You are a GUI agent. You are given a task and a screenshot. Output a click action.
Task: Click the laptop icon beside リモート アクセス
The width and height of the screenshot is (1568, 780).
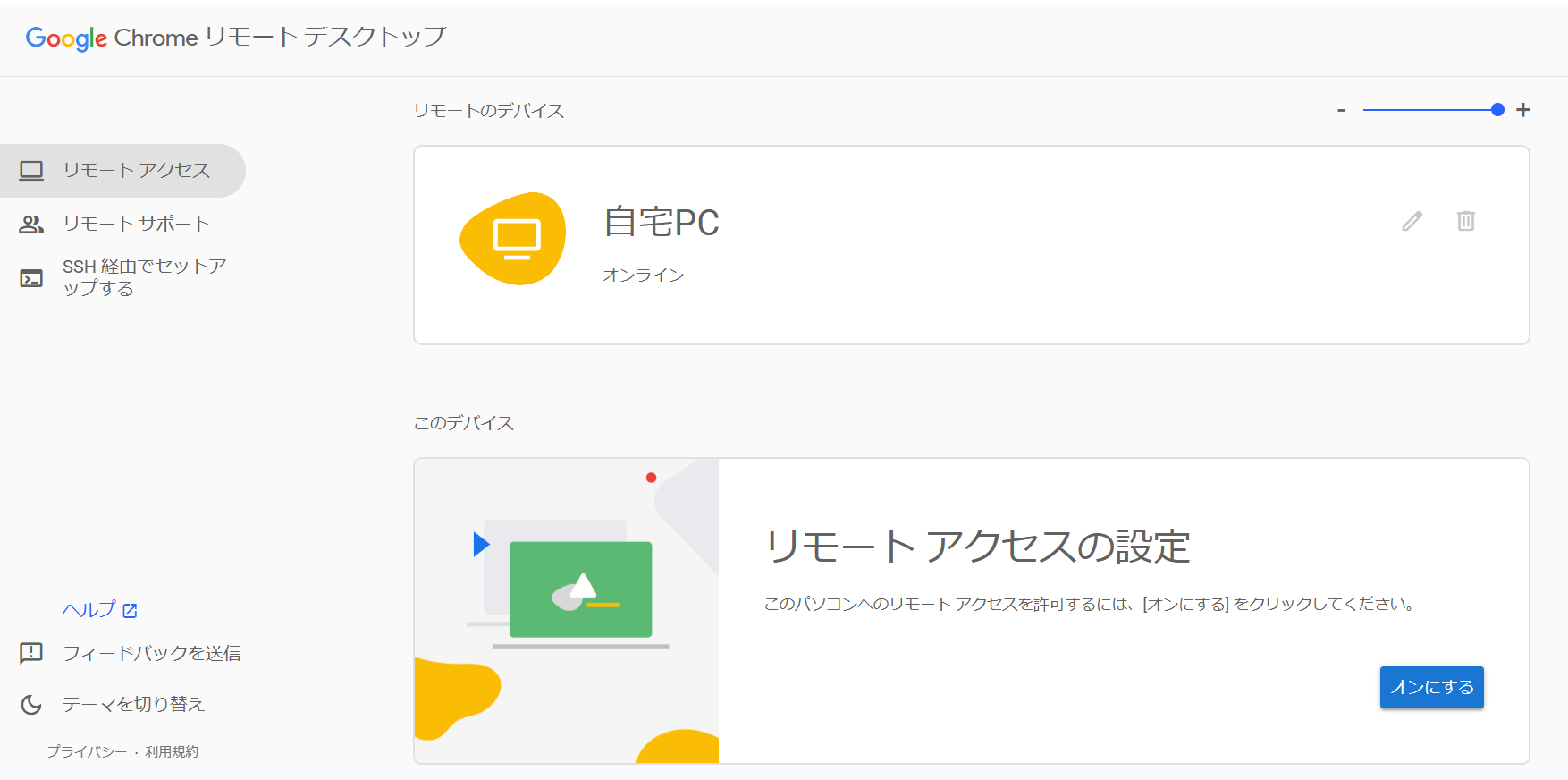[x=31, y=170]
